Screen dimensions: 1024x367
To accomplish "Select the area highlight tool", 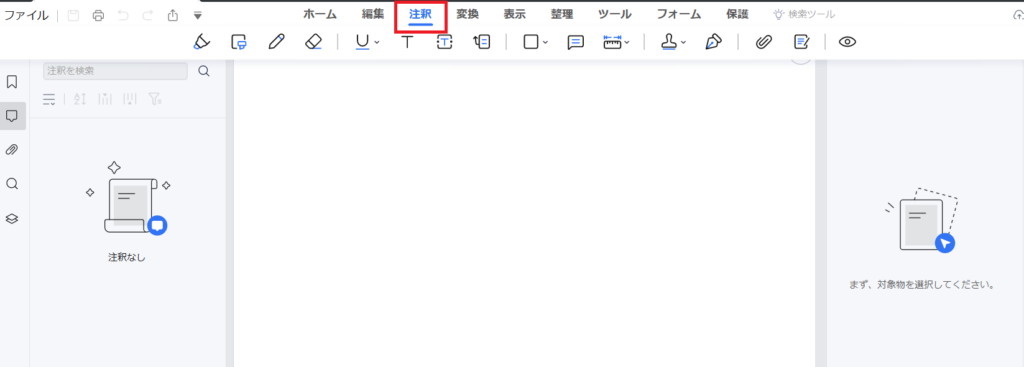I will click(x=239, y=42).
